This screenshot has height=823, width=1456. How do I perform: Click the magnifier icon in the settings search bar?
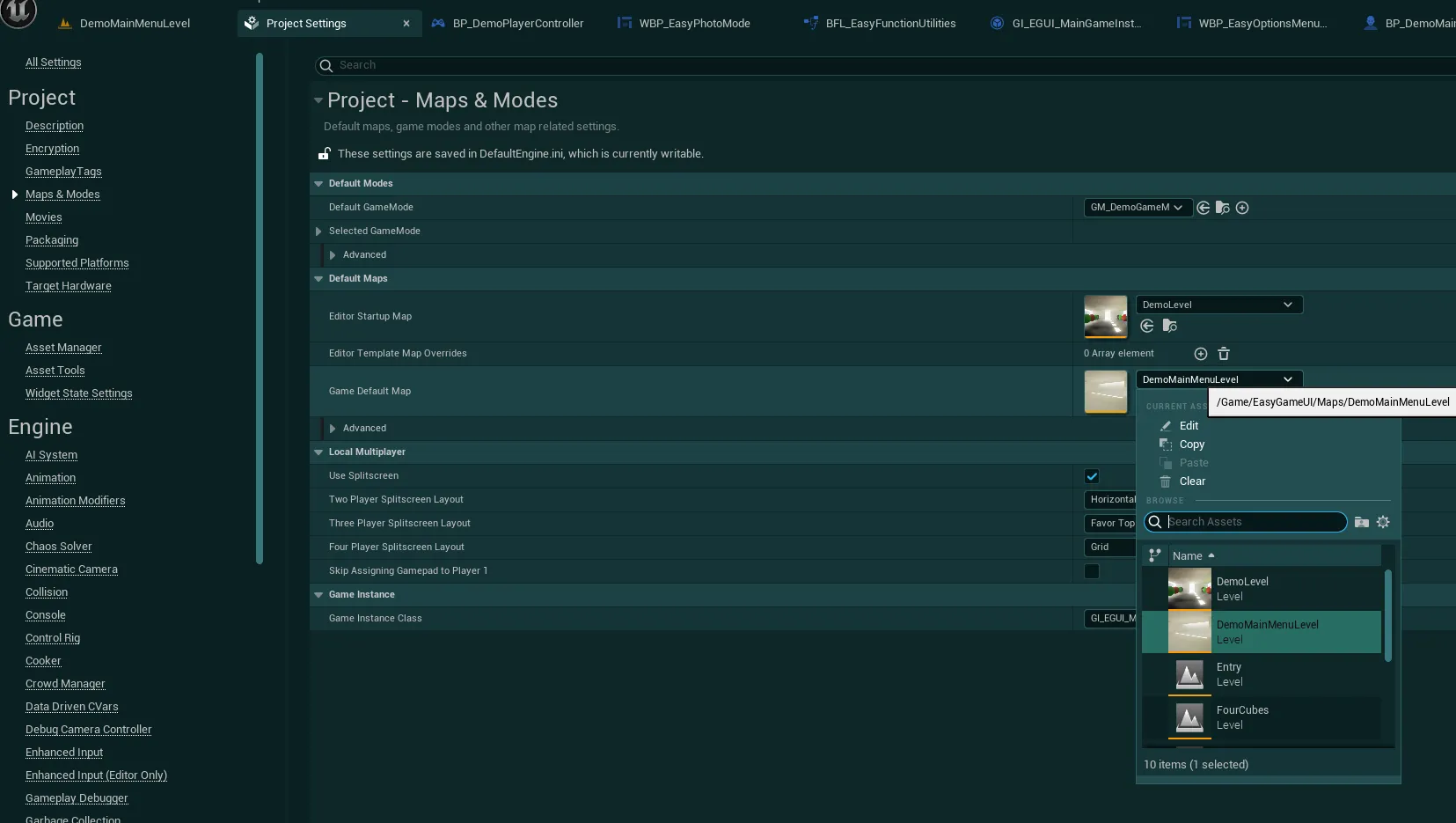tap(326, 66)
